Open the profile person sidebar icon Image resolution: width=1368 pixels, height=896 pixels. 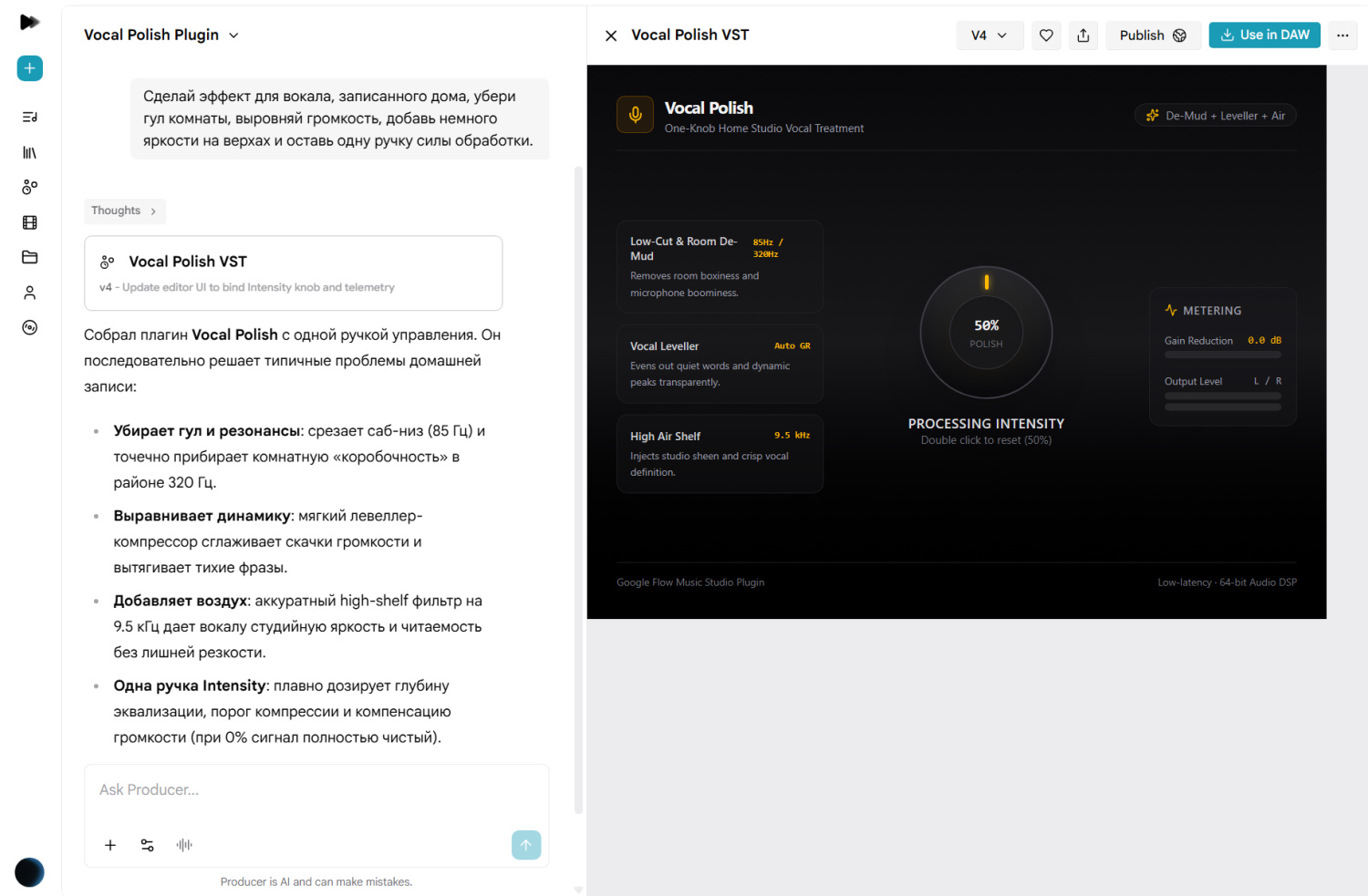pyautogui.click(x=29, y=293)
